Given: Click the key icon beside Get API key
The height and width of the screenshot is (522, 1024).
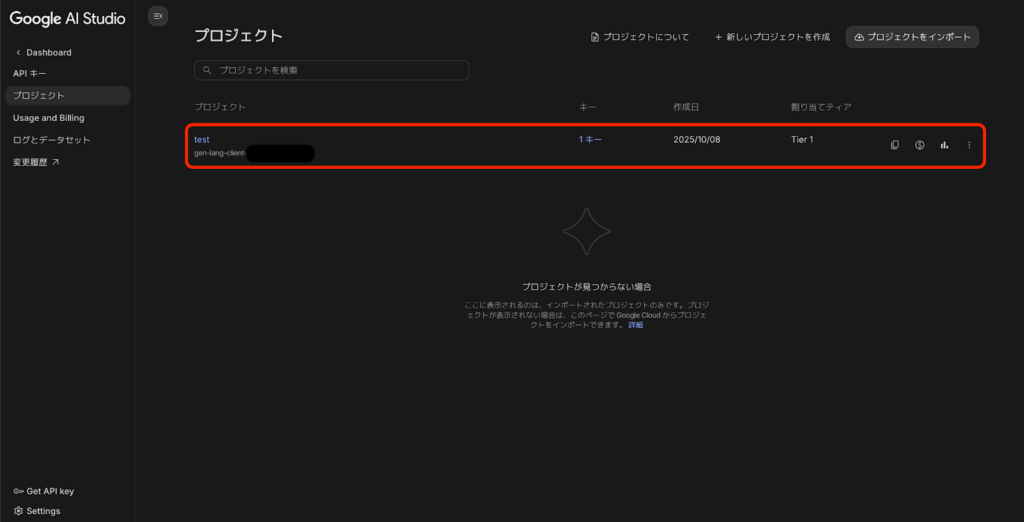Looking at the screenshot, I should (18, 491).
